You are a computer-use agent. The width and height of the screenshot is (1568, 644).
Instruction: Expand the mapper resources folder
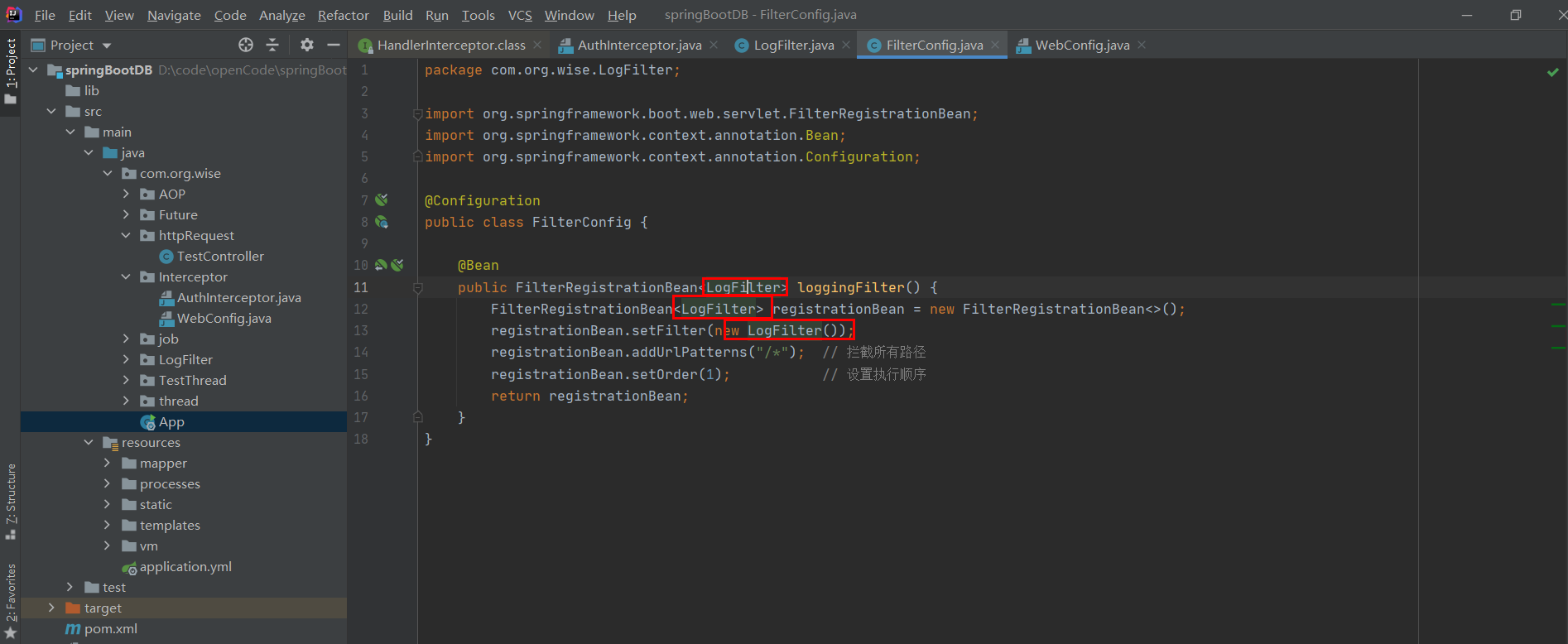[107, 463]
